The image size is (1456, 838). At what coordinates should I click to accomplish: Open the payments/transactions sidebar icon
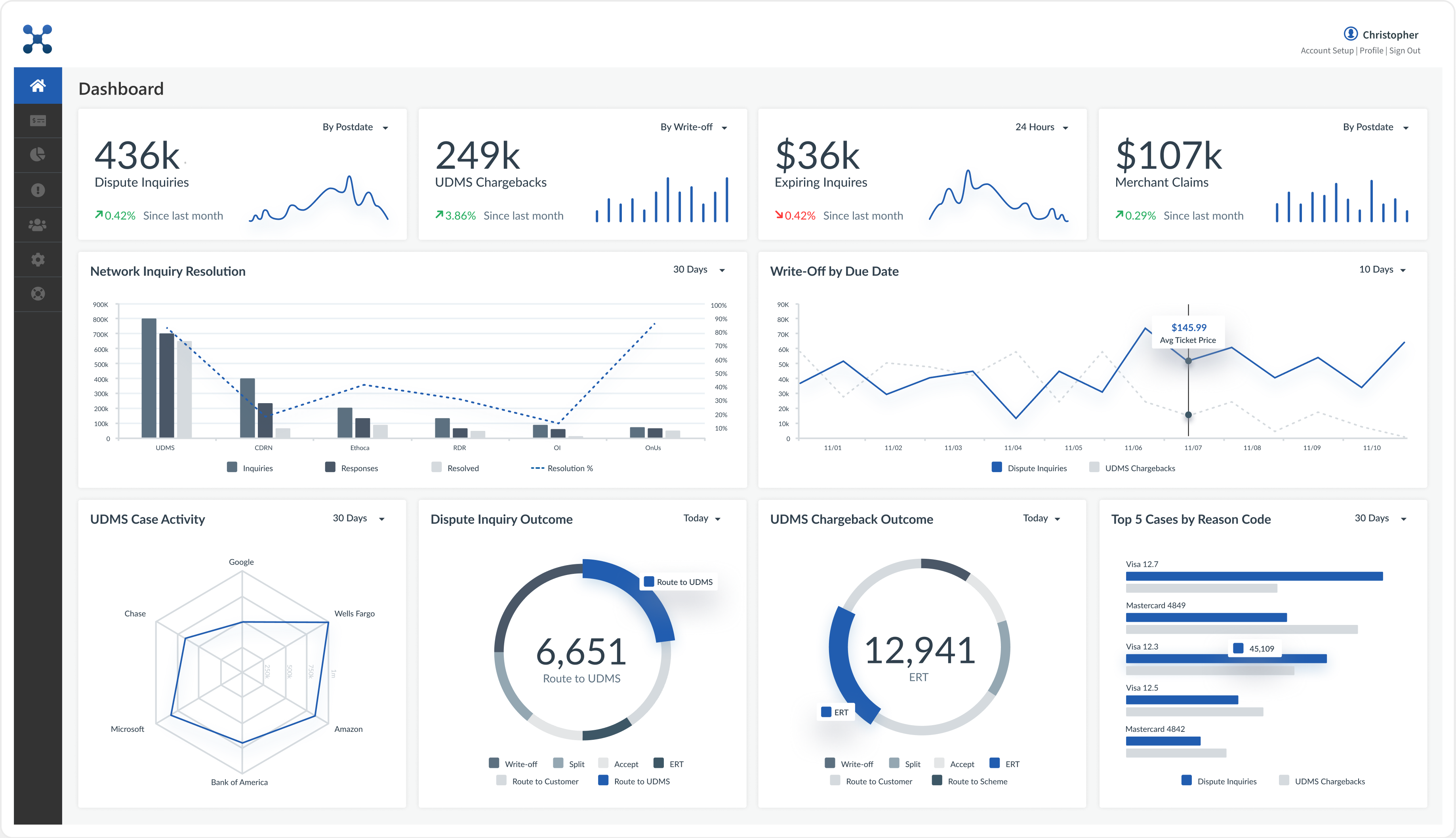(37, 120)
